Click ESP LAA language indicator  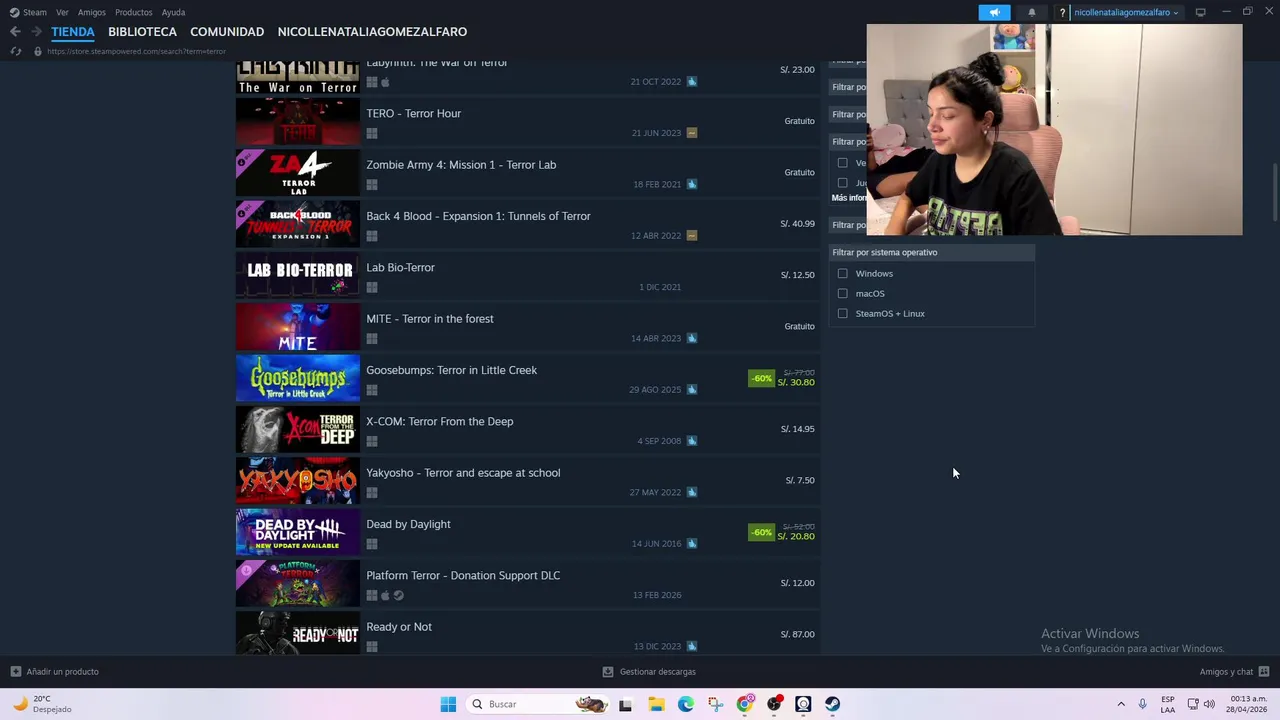[1168, 704]
